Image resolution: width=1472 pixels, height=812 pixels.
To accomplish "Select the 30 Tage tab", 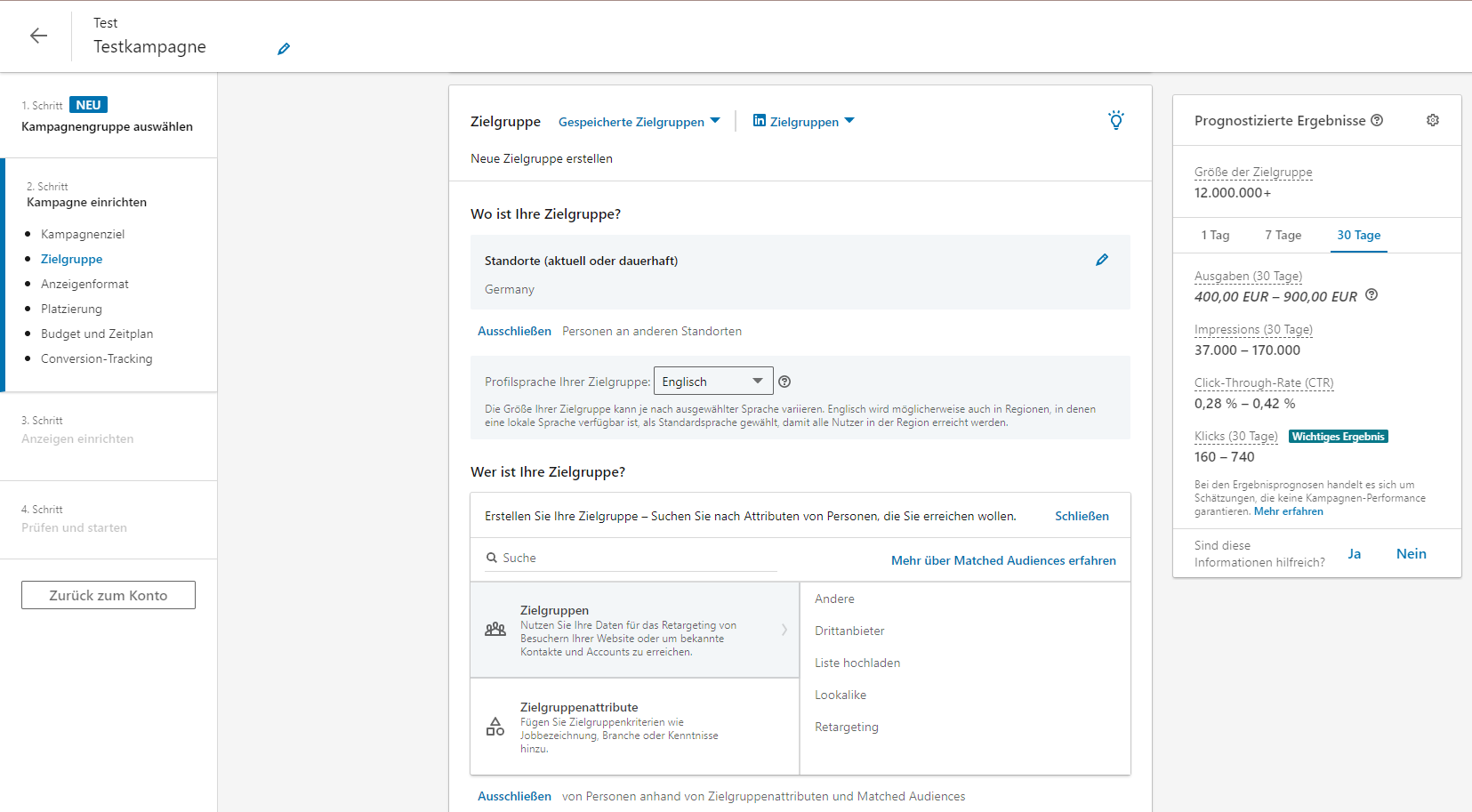I will point(1358,235).
